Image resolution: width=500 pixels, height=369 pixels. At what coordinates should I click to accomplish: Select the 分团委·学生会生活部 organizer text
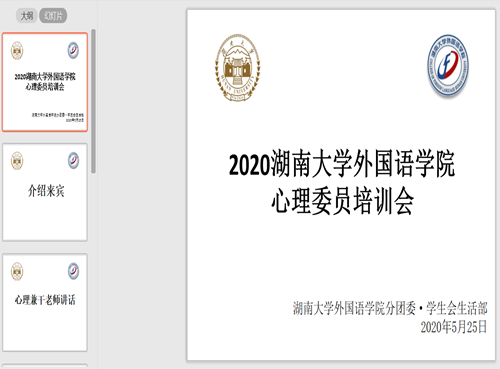pyautogui.click(x=390, y=308)
